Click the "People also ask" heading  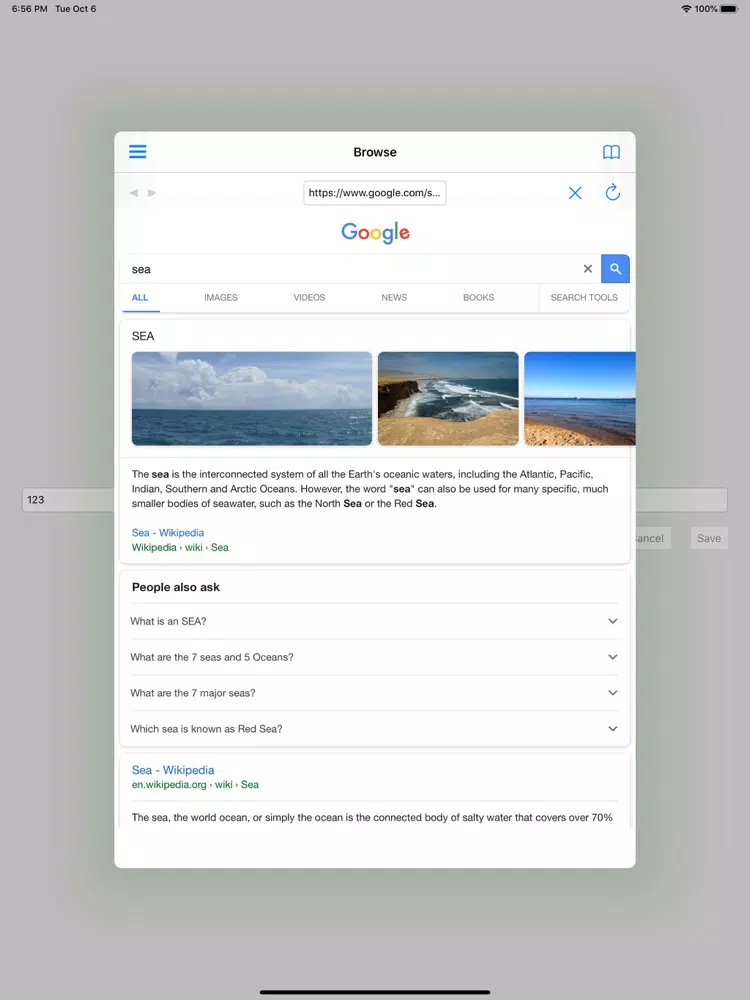point(175,587)
